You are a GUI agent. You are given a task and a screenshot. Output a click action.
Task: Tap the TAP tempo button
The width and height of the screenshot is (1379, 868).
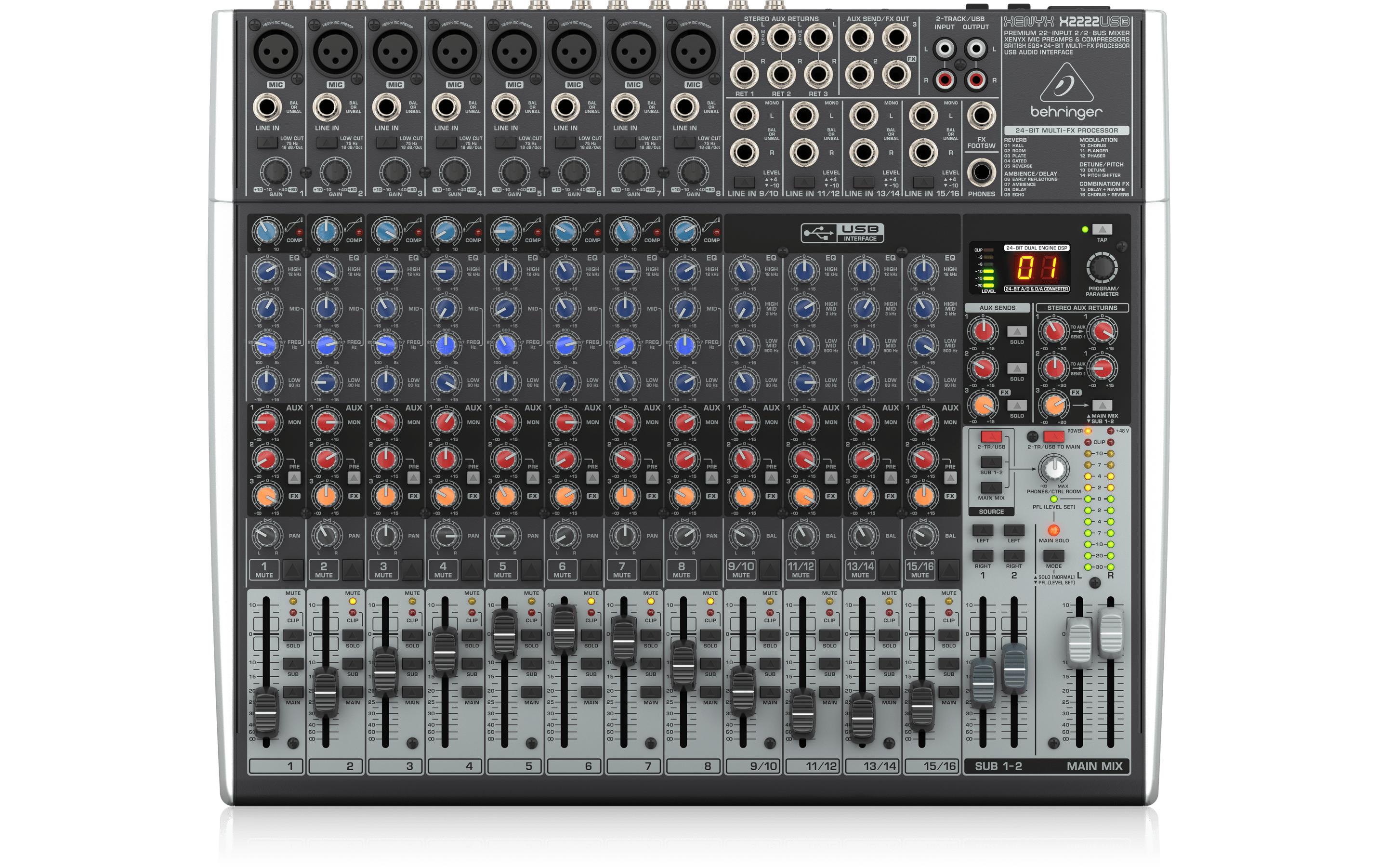(1102, 230)
